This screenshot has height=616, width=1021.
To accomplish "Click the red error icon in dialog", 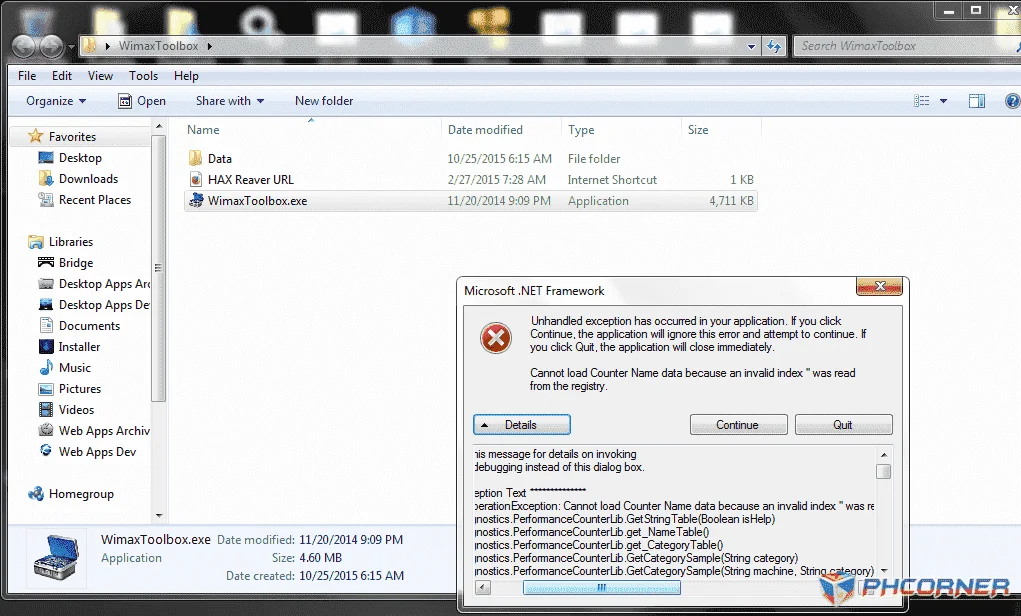I will coord(496,339).
